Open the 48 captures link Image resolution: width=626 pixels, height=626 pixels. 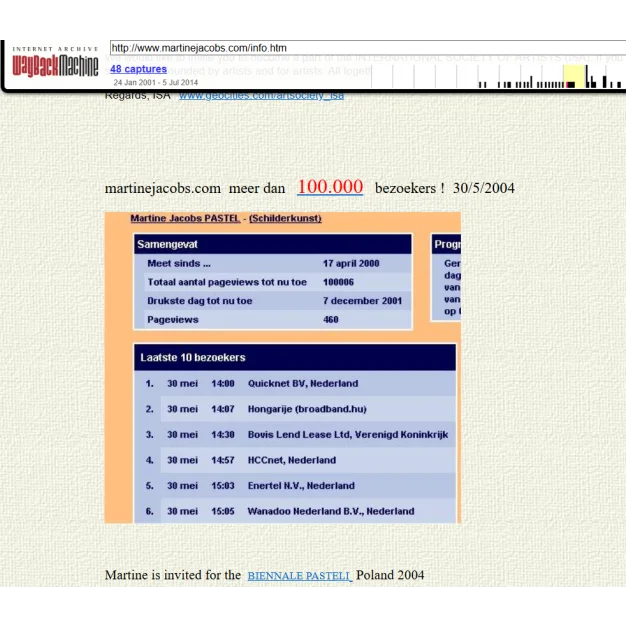(138, 69)
